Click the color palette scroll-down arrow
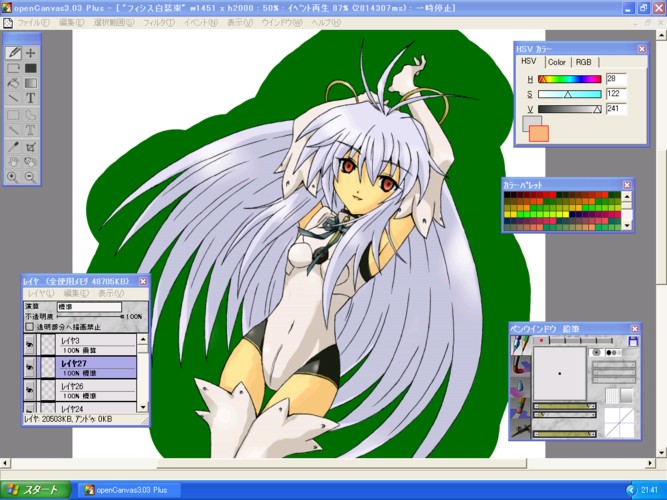The width and height of the screenshot is (667, 500). coord(627,226)
